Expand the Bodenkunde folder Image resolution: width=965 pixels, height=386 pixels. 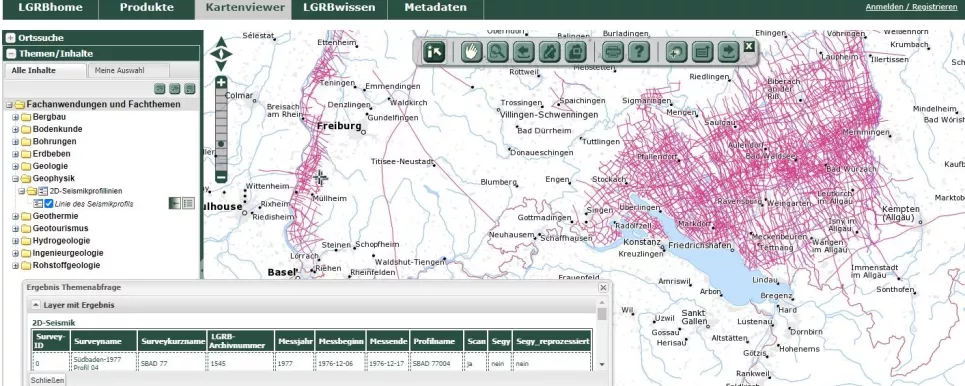15,129
